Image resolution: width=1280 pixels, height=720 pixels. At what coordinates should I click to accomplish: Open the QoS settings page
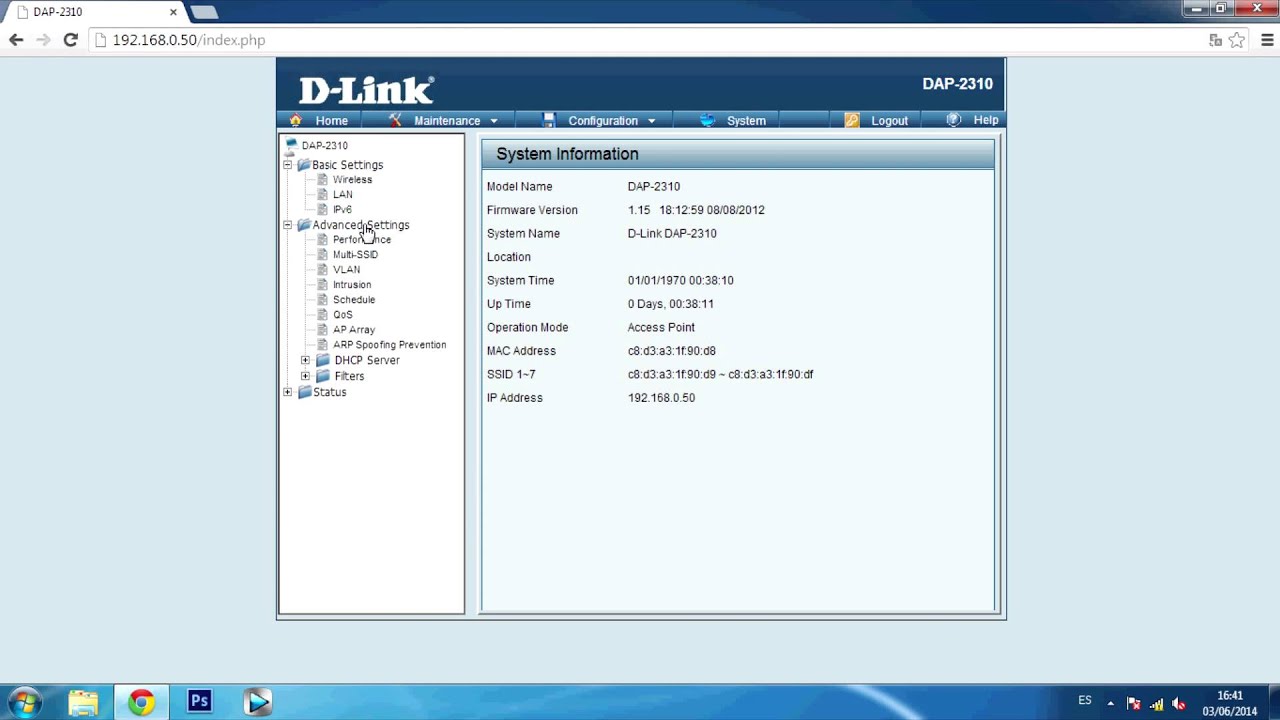coord(343,315)
